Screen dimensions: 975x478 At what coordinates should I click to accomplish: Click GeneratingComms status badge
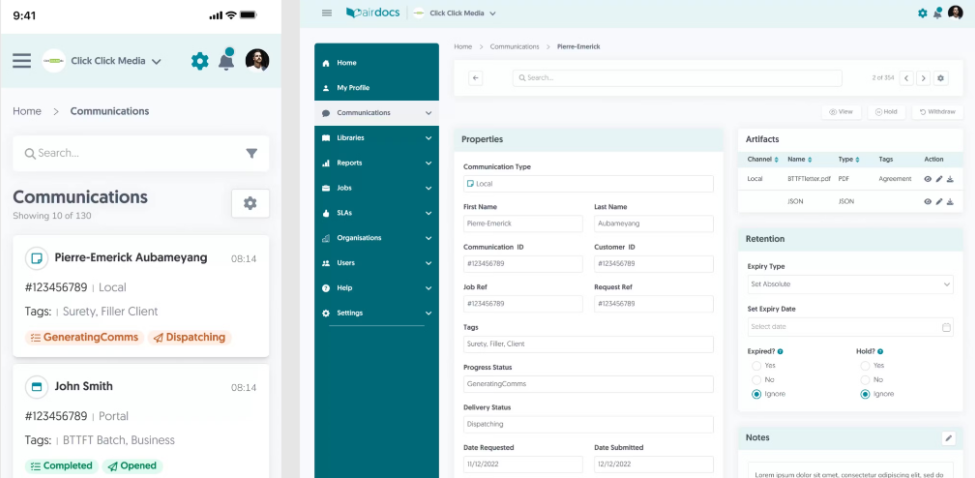point(85,338)
